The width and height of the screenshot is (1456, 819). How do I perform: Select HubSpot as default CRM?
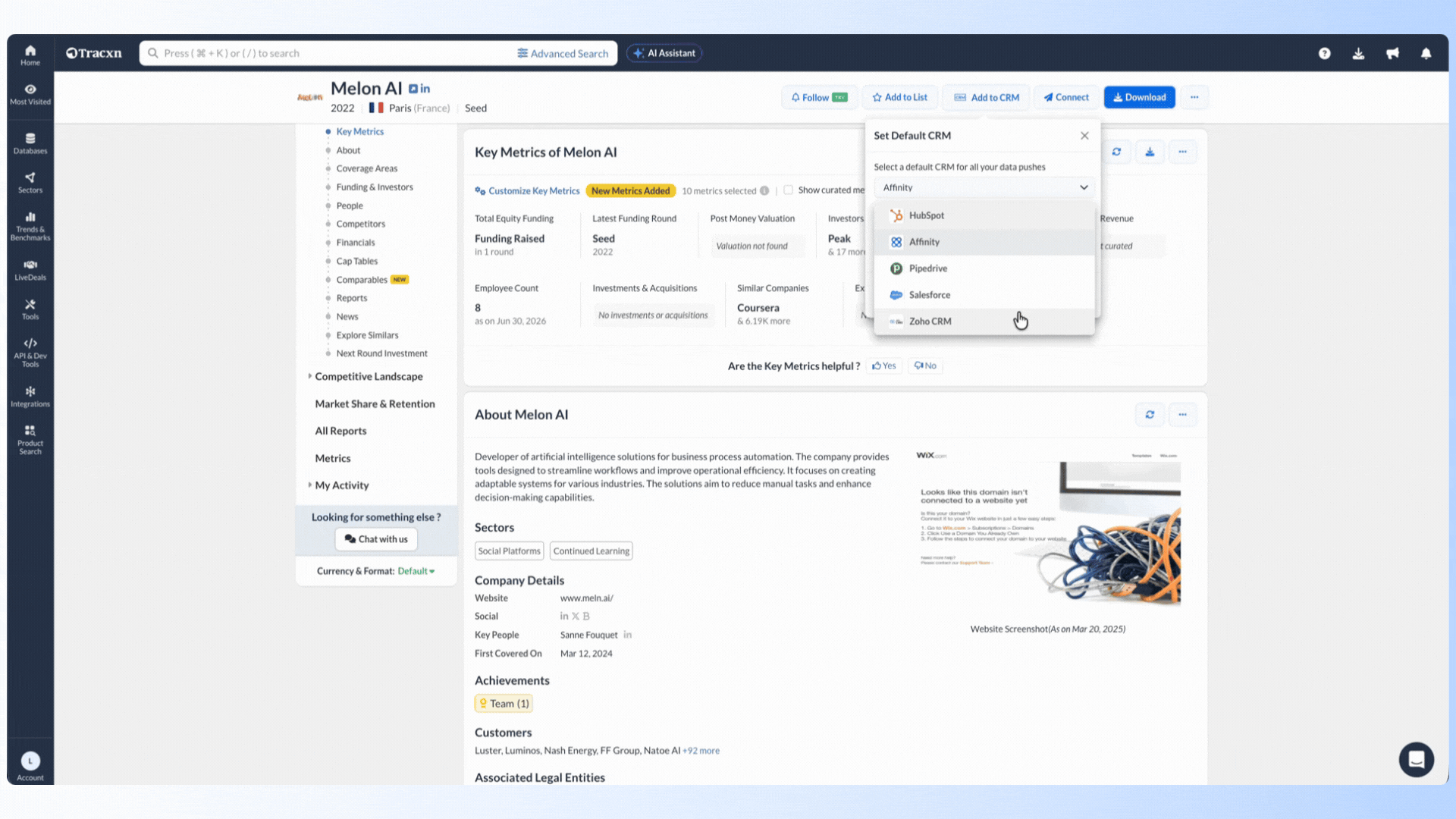pos(984,215)
